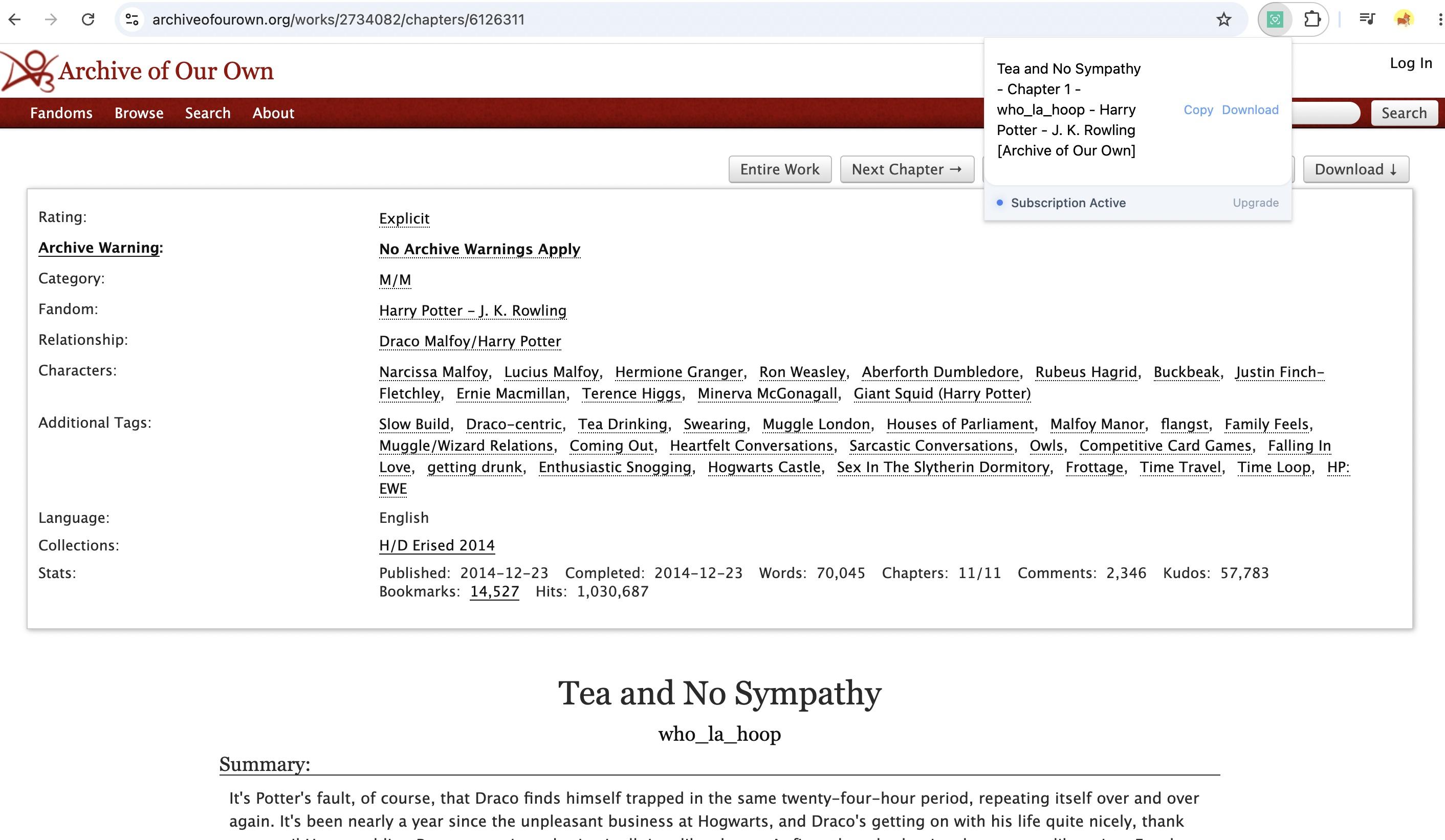Open No Archive Warnings Apply tag

click(479, 249)
